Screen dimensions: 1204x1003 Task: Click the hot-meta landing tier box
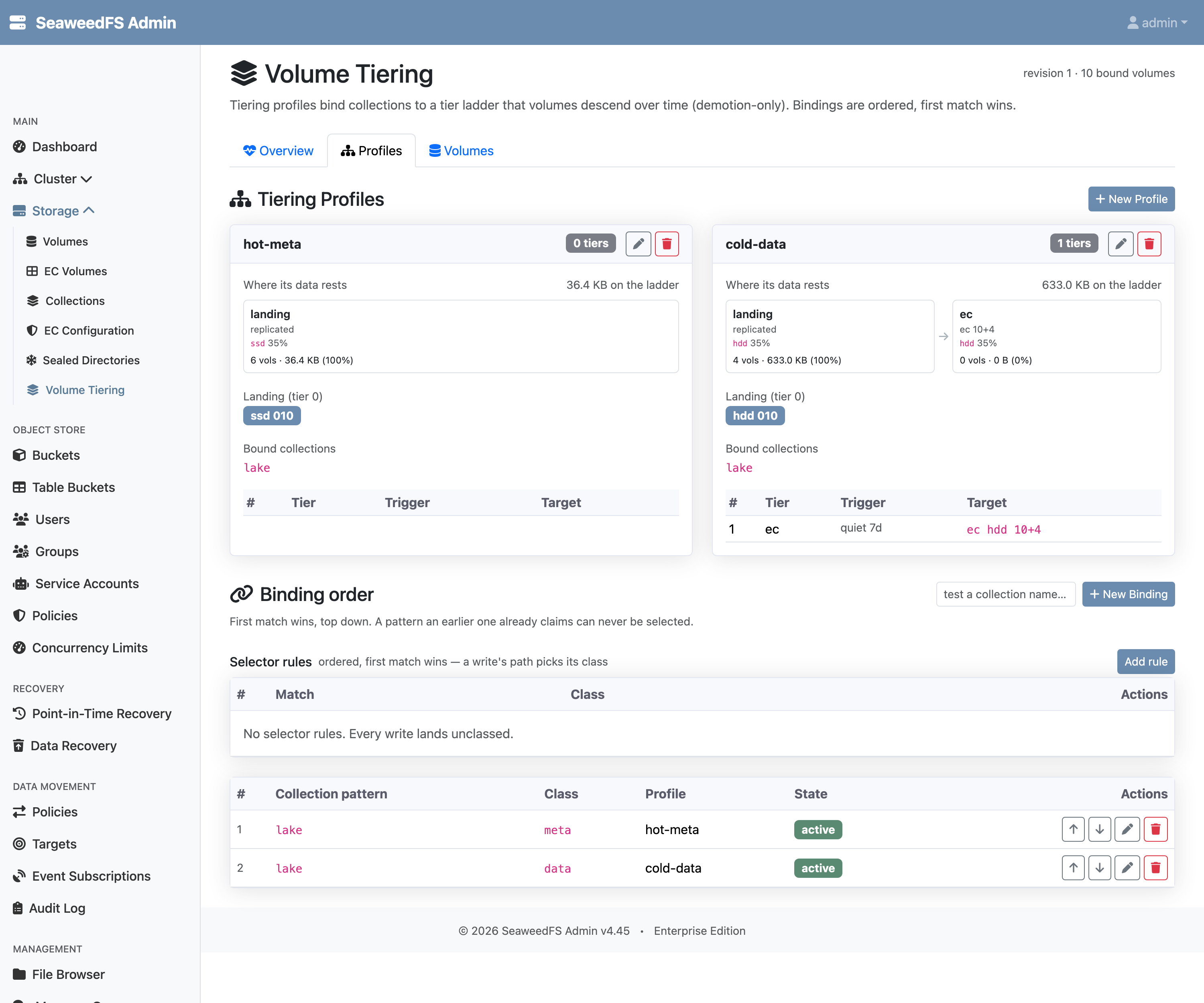coord(461,337)
